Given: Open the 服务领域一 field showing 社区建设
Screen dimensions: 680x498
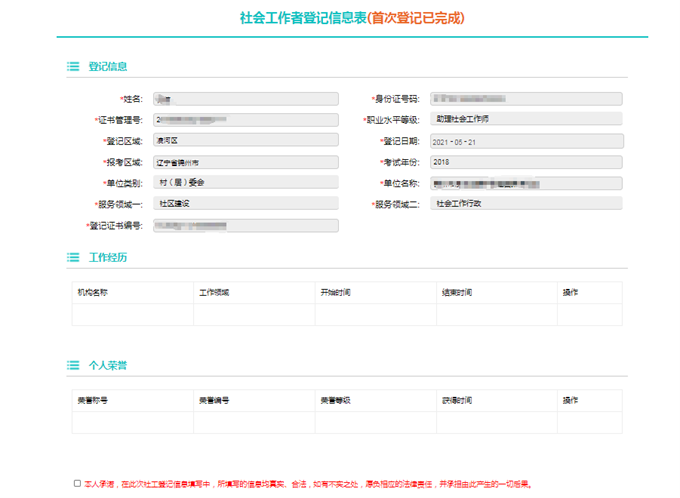Looking at the screenshot, I should point(245,204).
